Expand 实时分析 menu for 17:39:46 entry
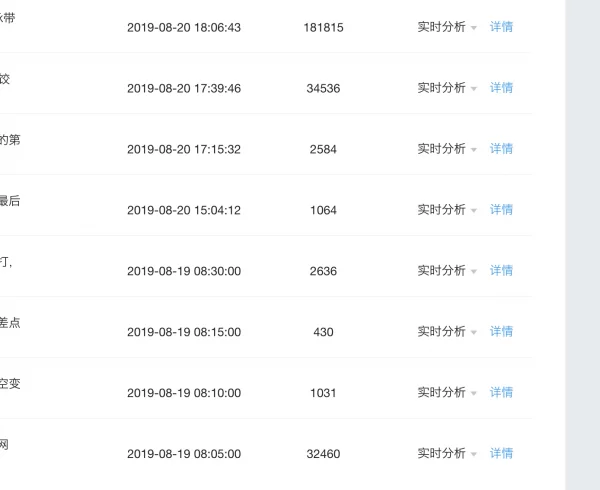The height and width of the screenshot is (490, 600). point(447,88)
